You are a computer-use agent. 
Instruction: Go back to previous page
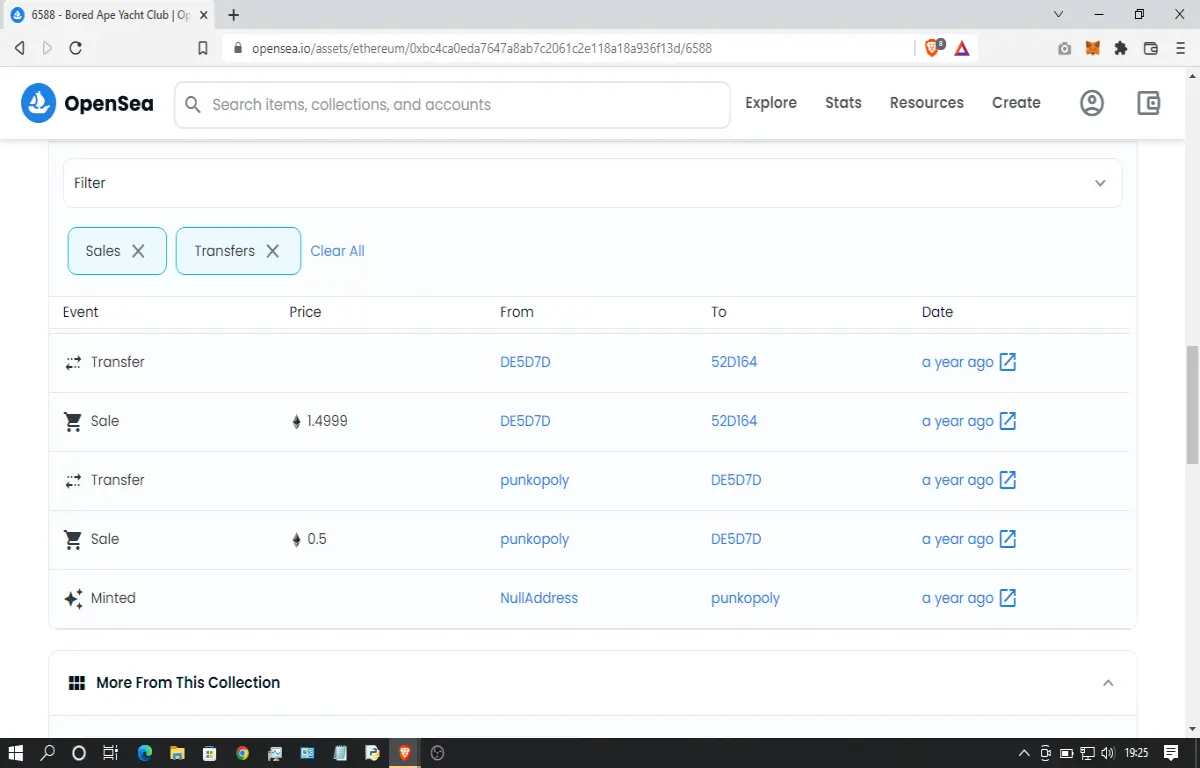point(19,48)
